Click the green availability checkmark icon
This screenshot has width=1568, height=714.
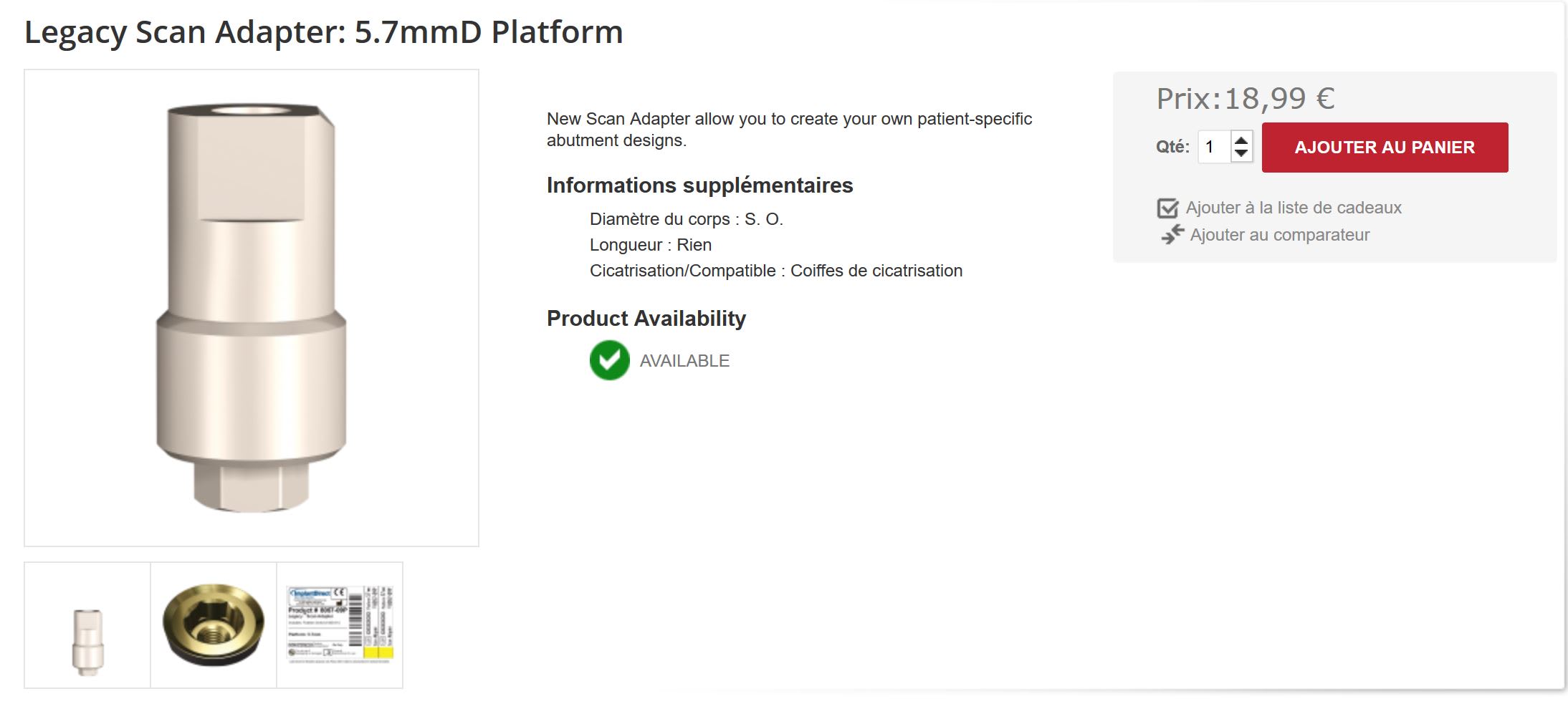(609, 360)
